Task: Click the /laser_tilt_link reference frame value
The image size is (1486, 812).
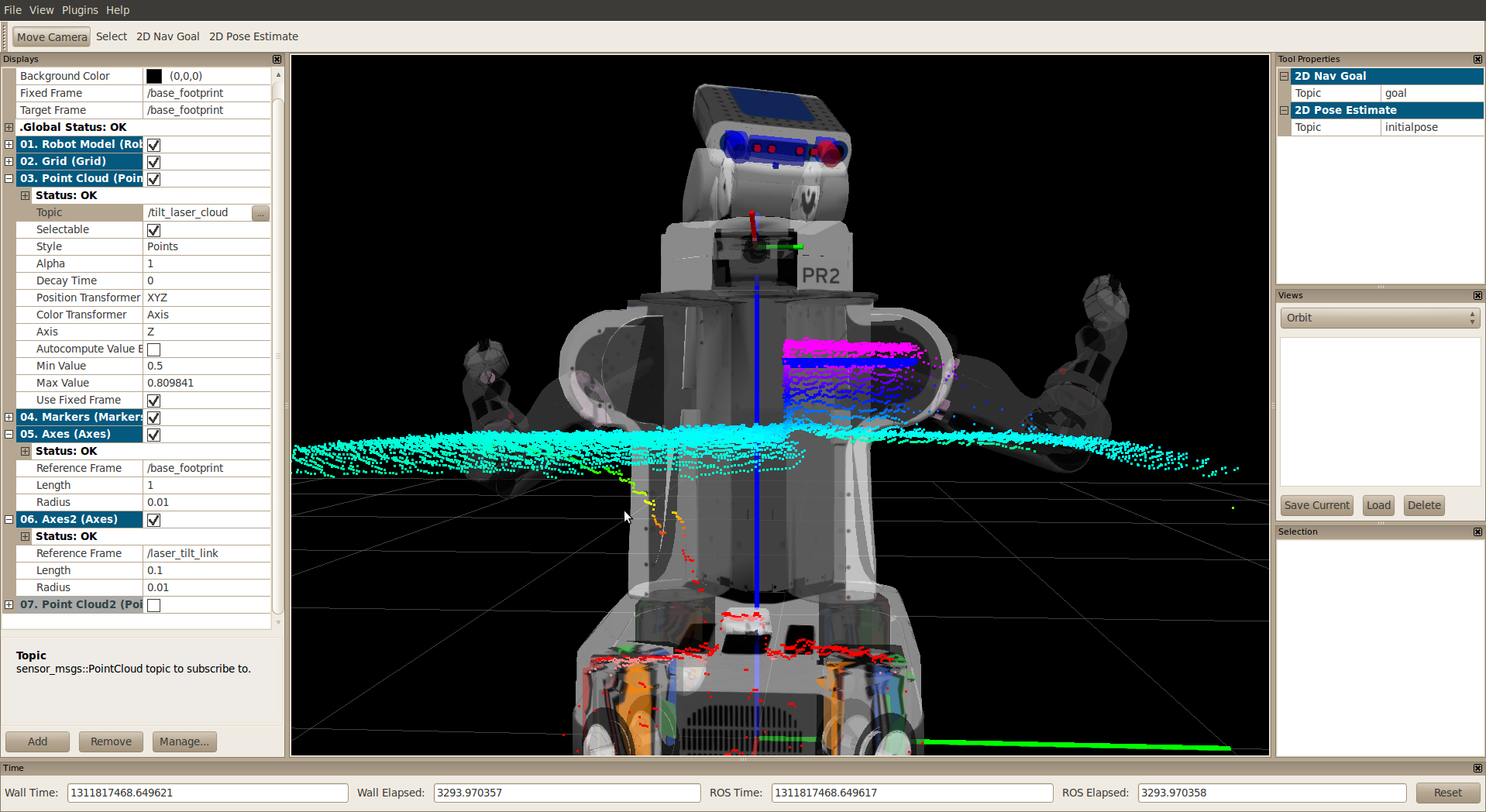Action: pos(207,553)
